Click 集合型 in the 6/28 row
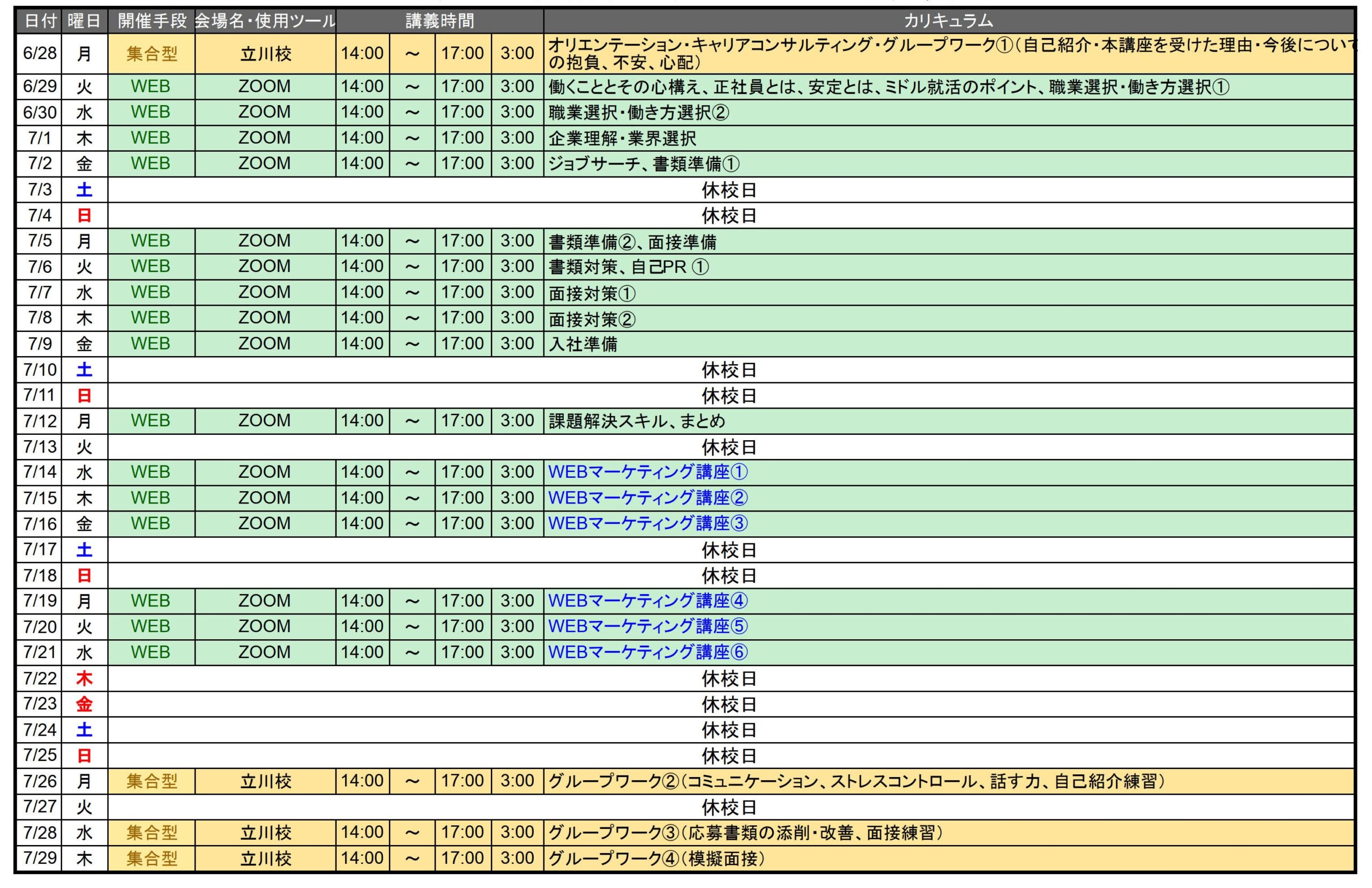This screenshot has height=888, width=1372. pos(152,54)
